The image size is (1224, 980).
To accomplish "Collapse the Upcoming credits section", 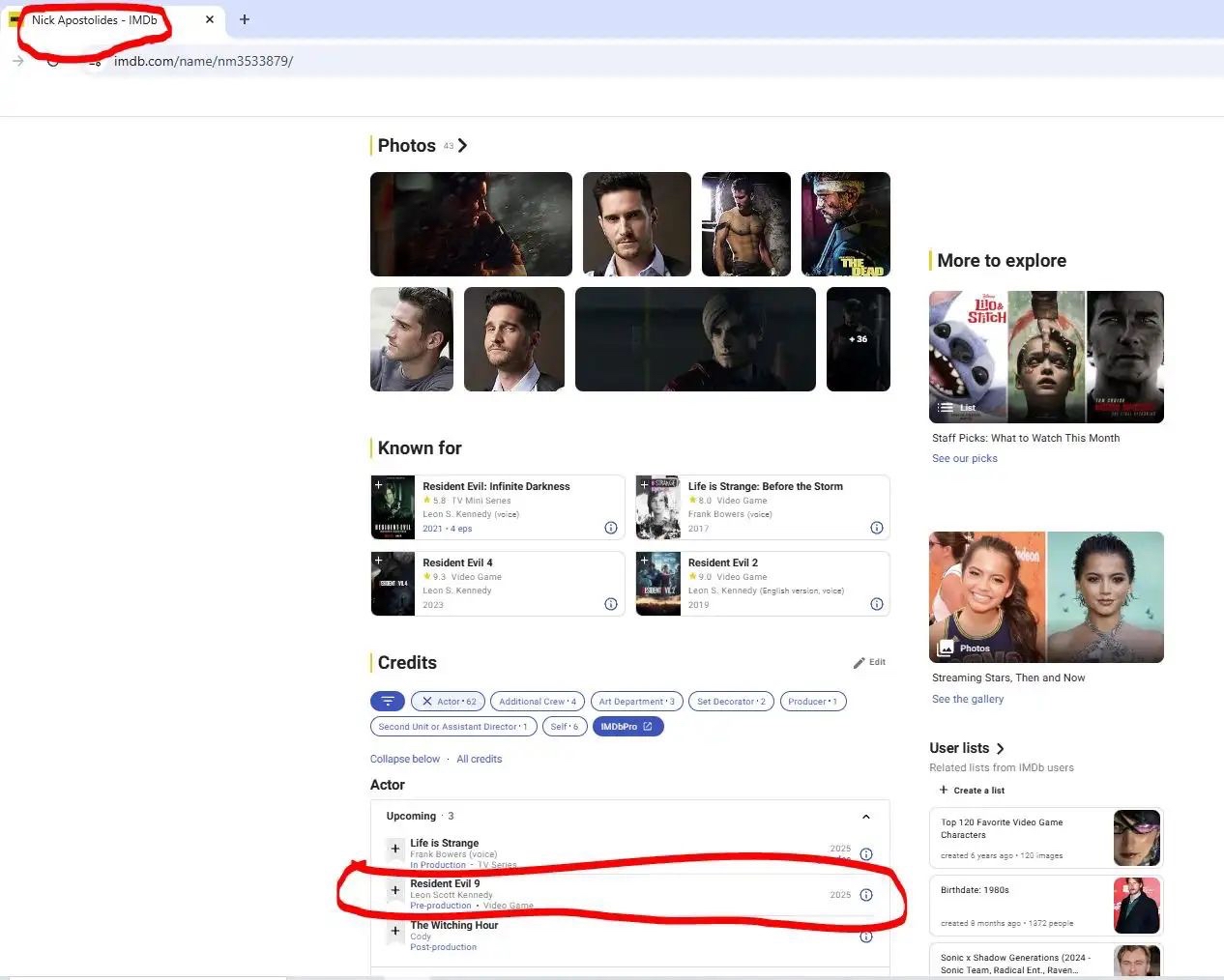I will 866,817.
